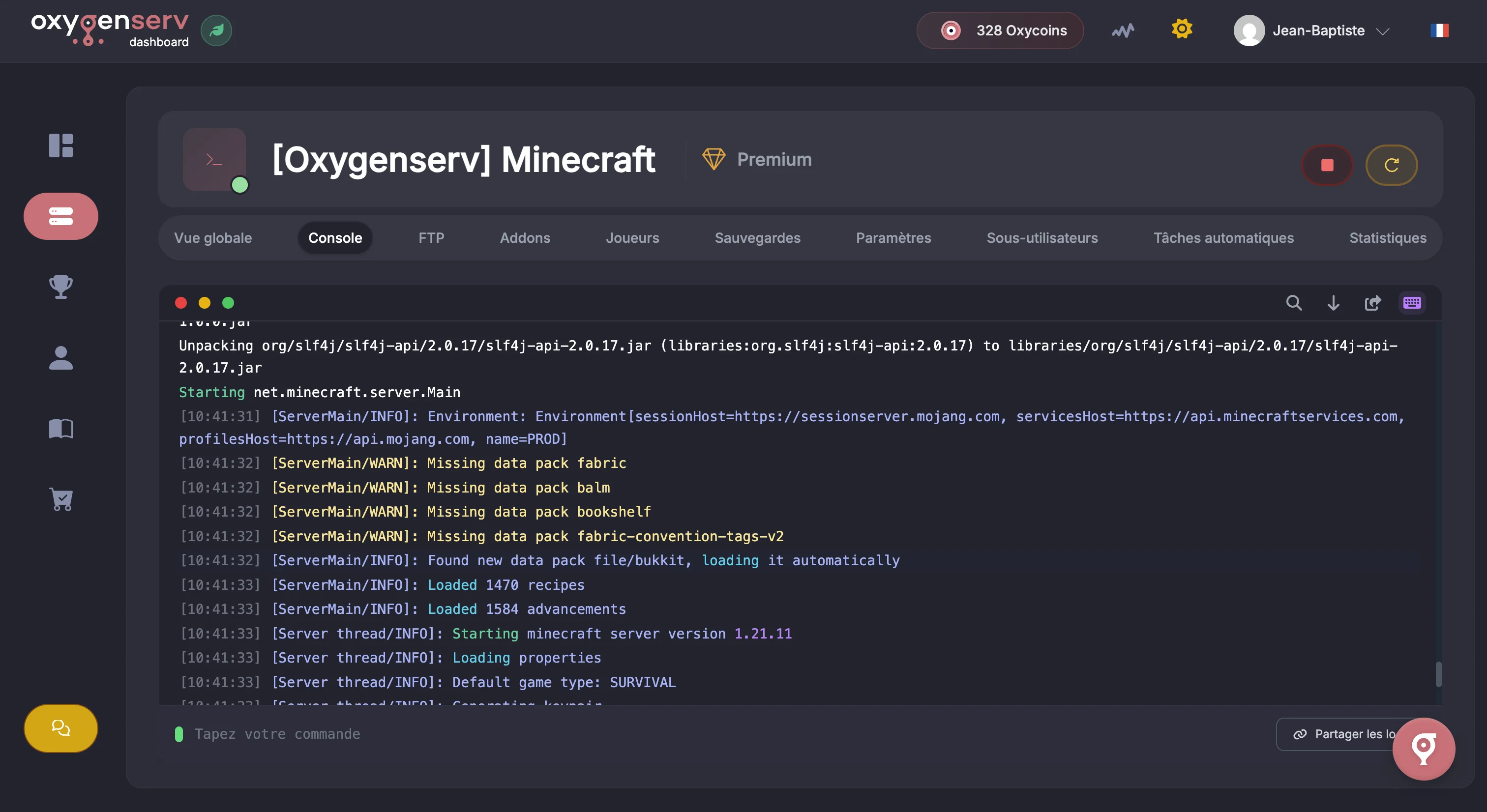Toggle light theme with the sun icon
Screen dimensions: 1487x812
[x=1182, y=29]
